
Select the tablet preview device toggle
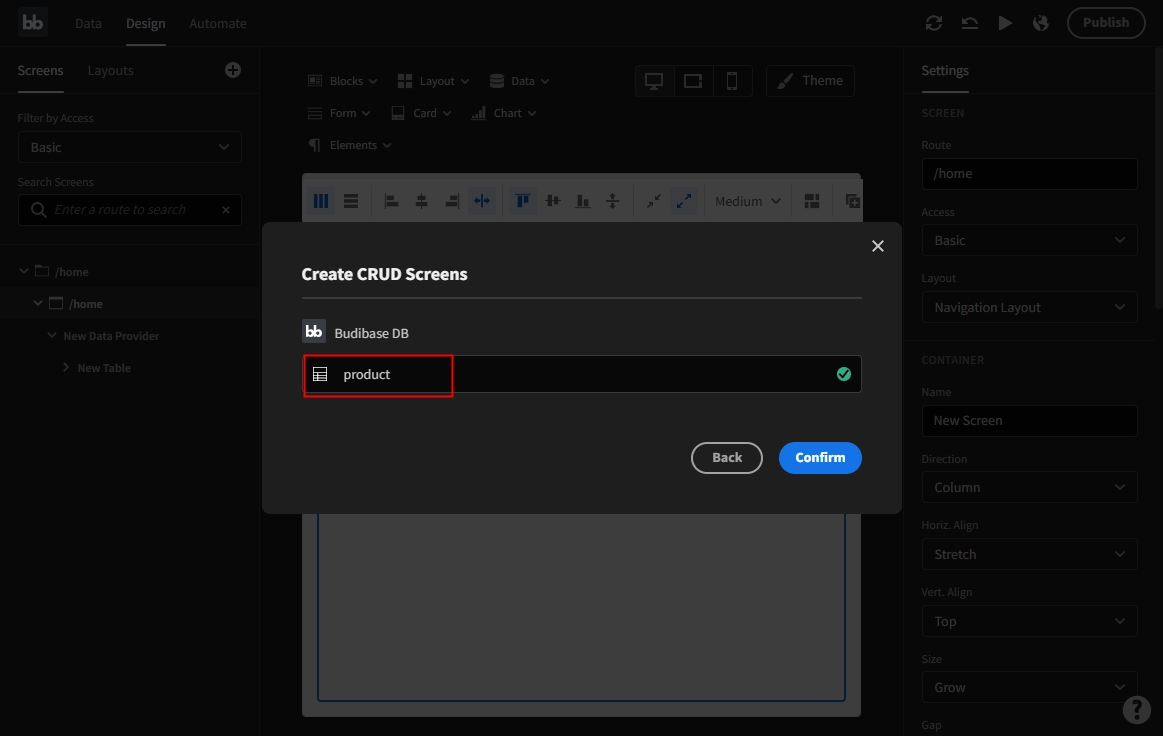(x=693, y=81)
